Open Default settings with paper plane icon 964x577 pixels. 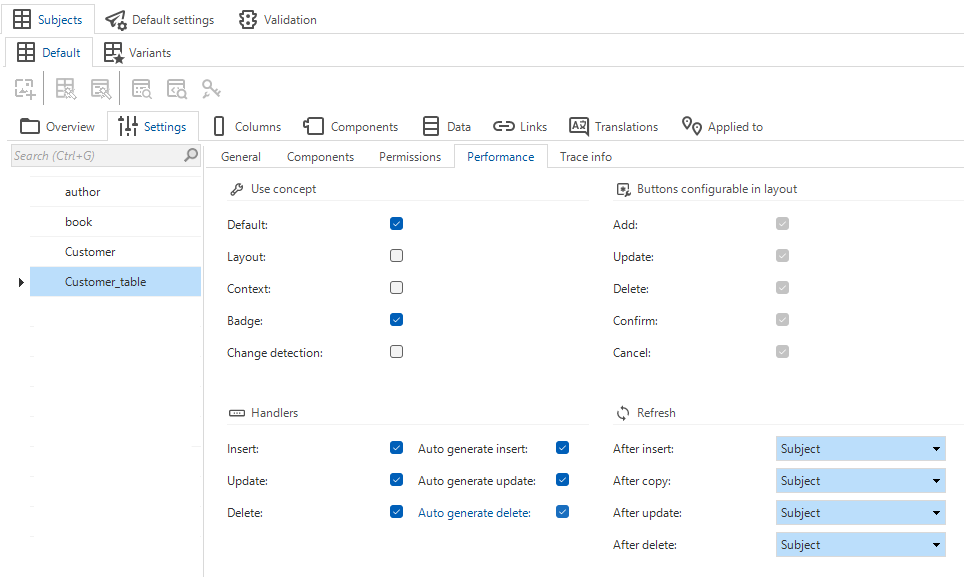[x=160, y=19]
